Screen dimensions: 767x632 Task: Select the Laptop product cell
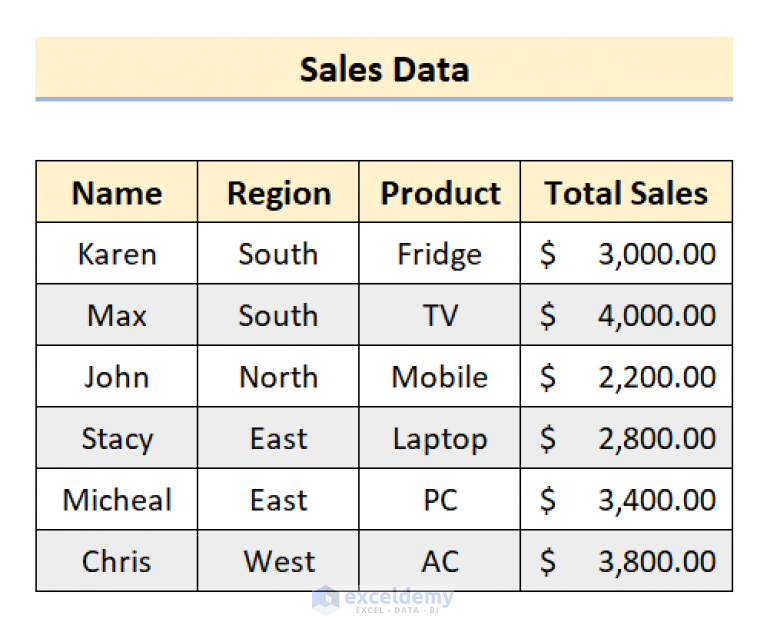(440, 437)
